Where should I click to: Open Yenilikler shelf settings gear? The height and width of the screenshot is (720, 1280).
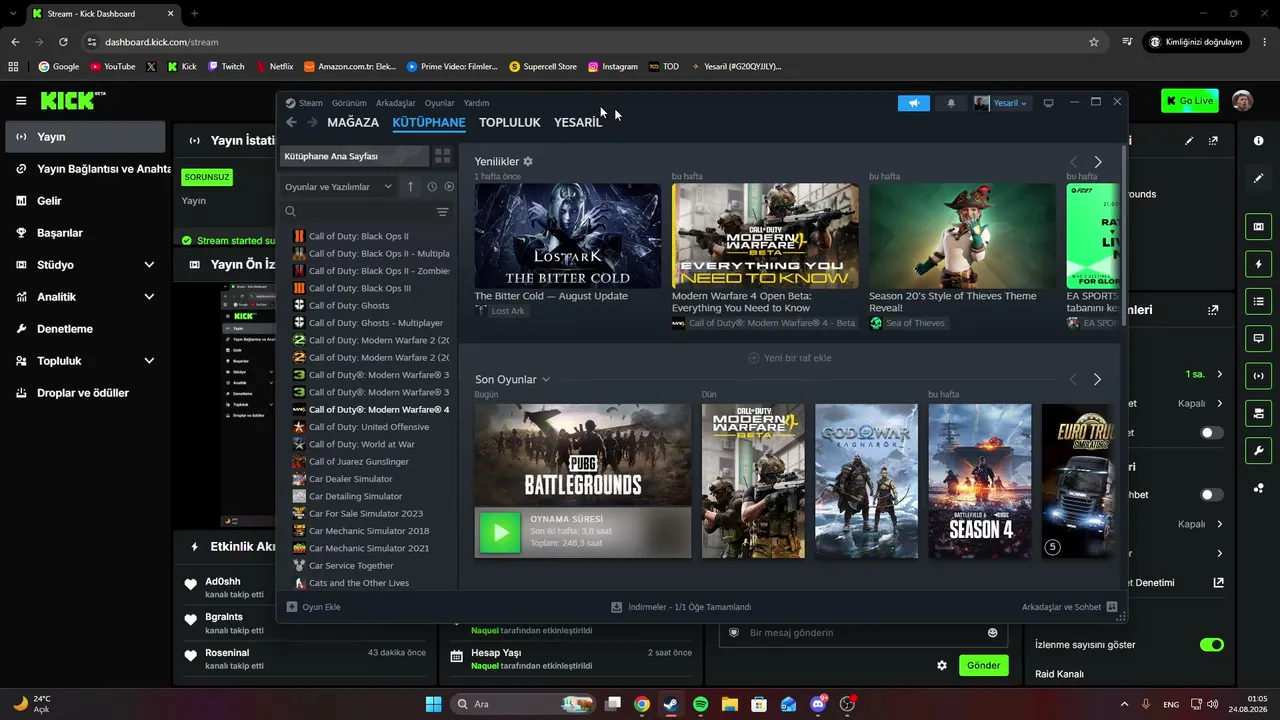point(528,162)
